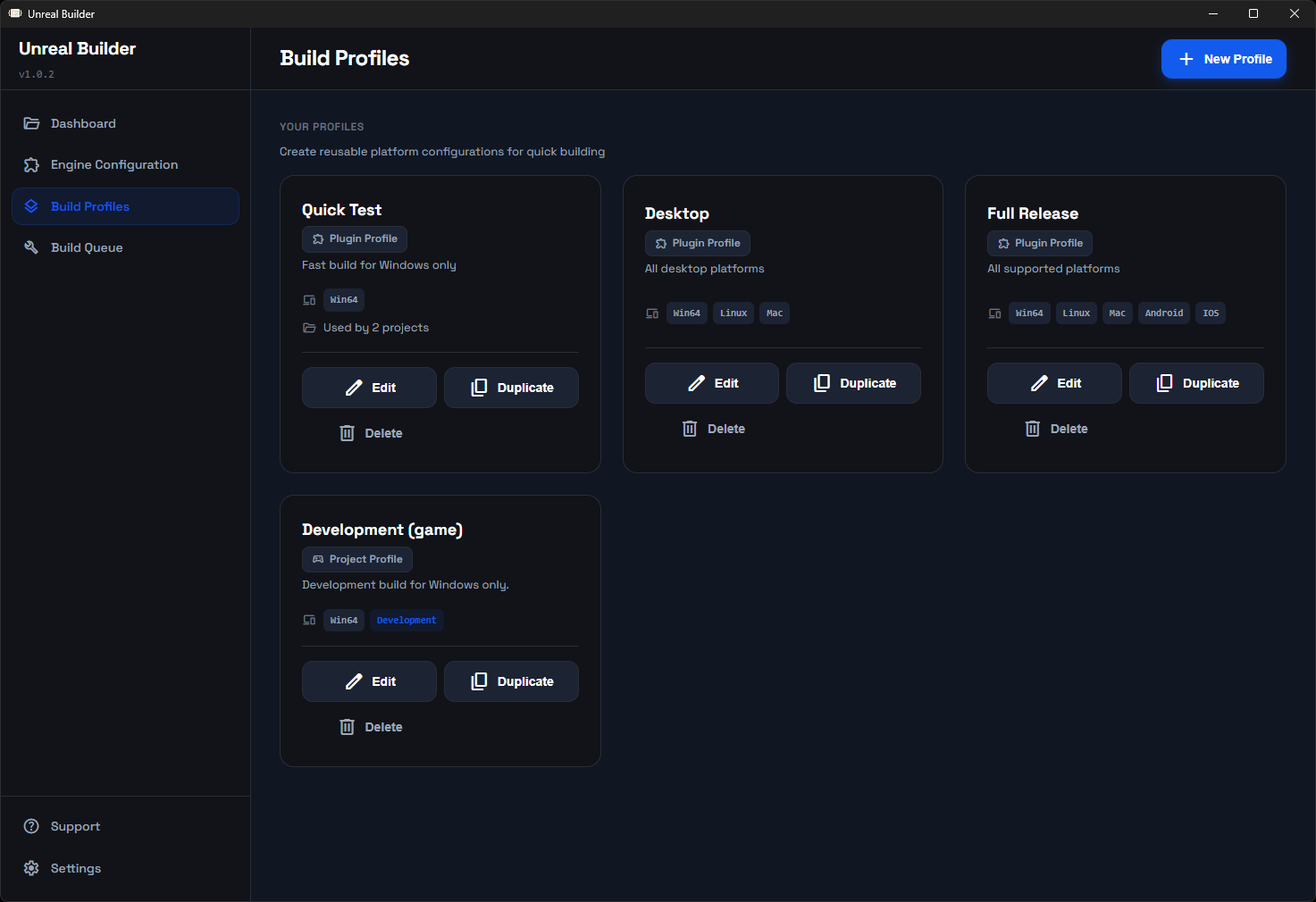
Task: Click the Mac tag in Desktop card
Action: [x=775, y=313]
